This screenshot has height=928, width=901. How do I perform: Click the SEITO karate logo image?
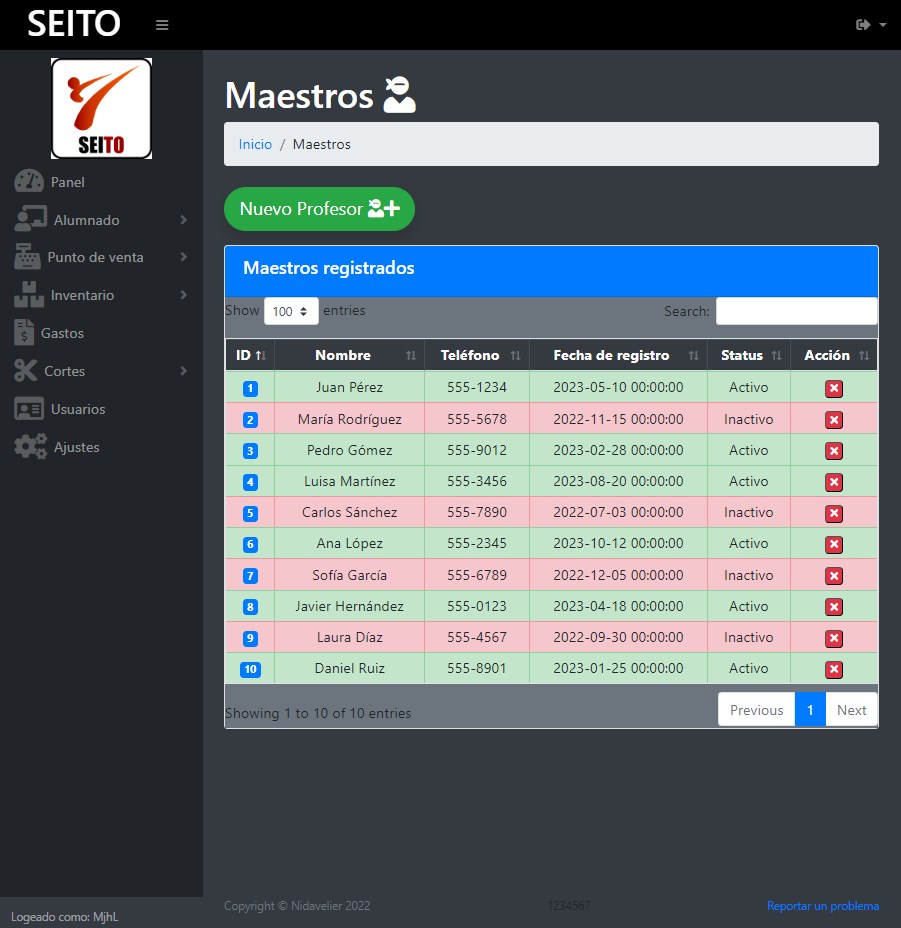click(x=101, y=109)
